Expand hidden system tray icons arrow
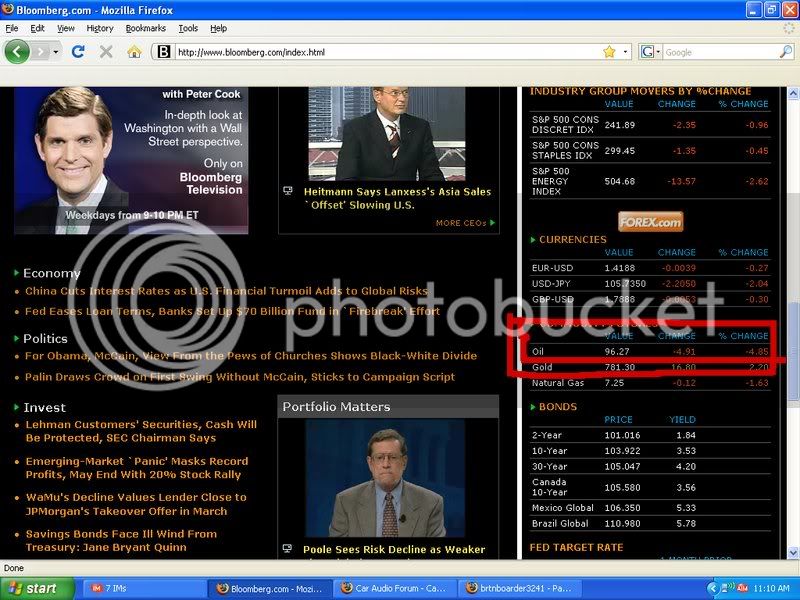The height and width of the screenshot is (600, 800). (x=713, y=589)
